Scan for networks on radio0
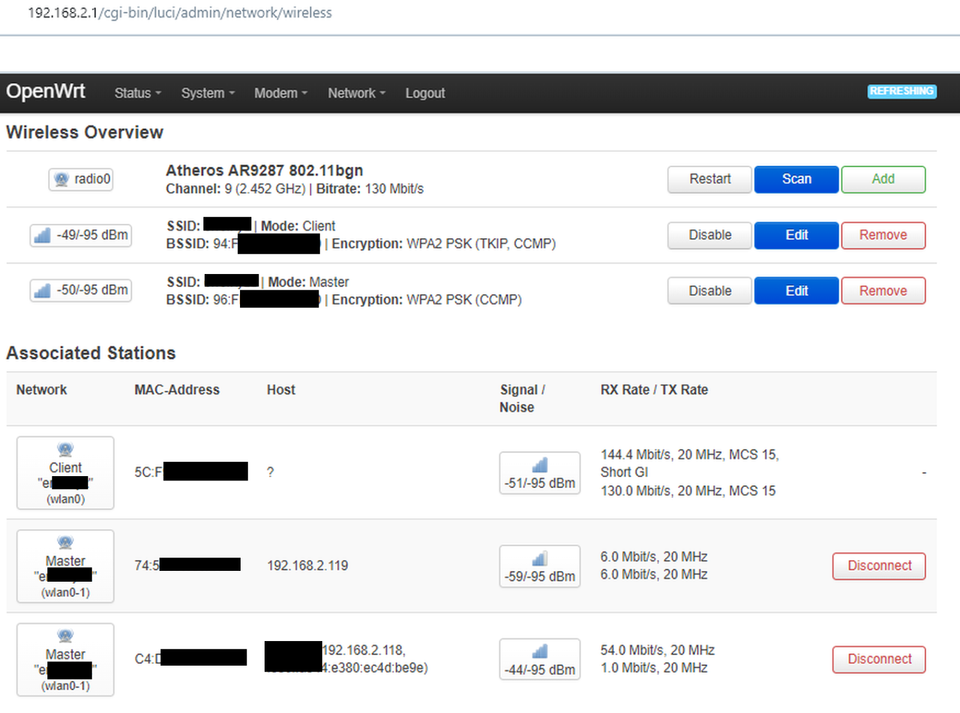Image resolution: width=960 pixels, height=713 pixels. coord(797,179)
